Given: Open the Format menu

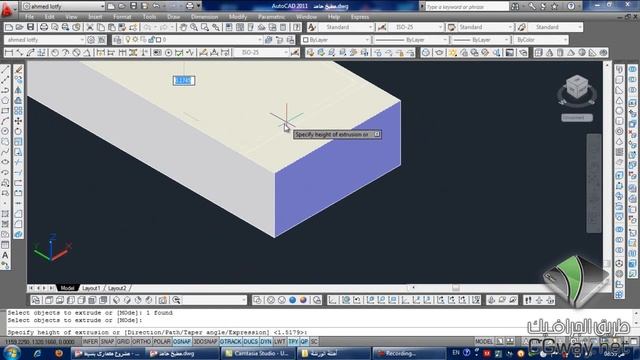Looking at the screenshot, I should click(122, 17).
